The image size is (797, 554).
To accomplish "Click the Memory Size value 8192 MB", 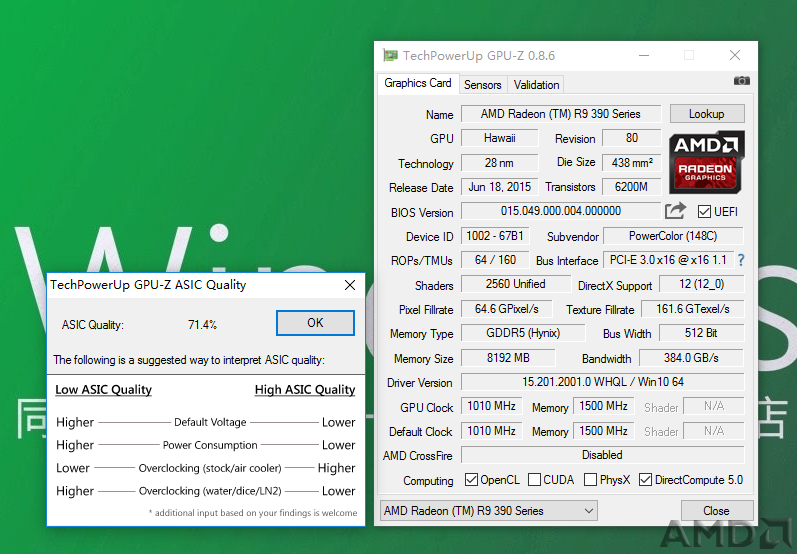I will [x=508, y=358].
